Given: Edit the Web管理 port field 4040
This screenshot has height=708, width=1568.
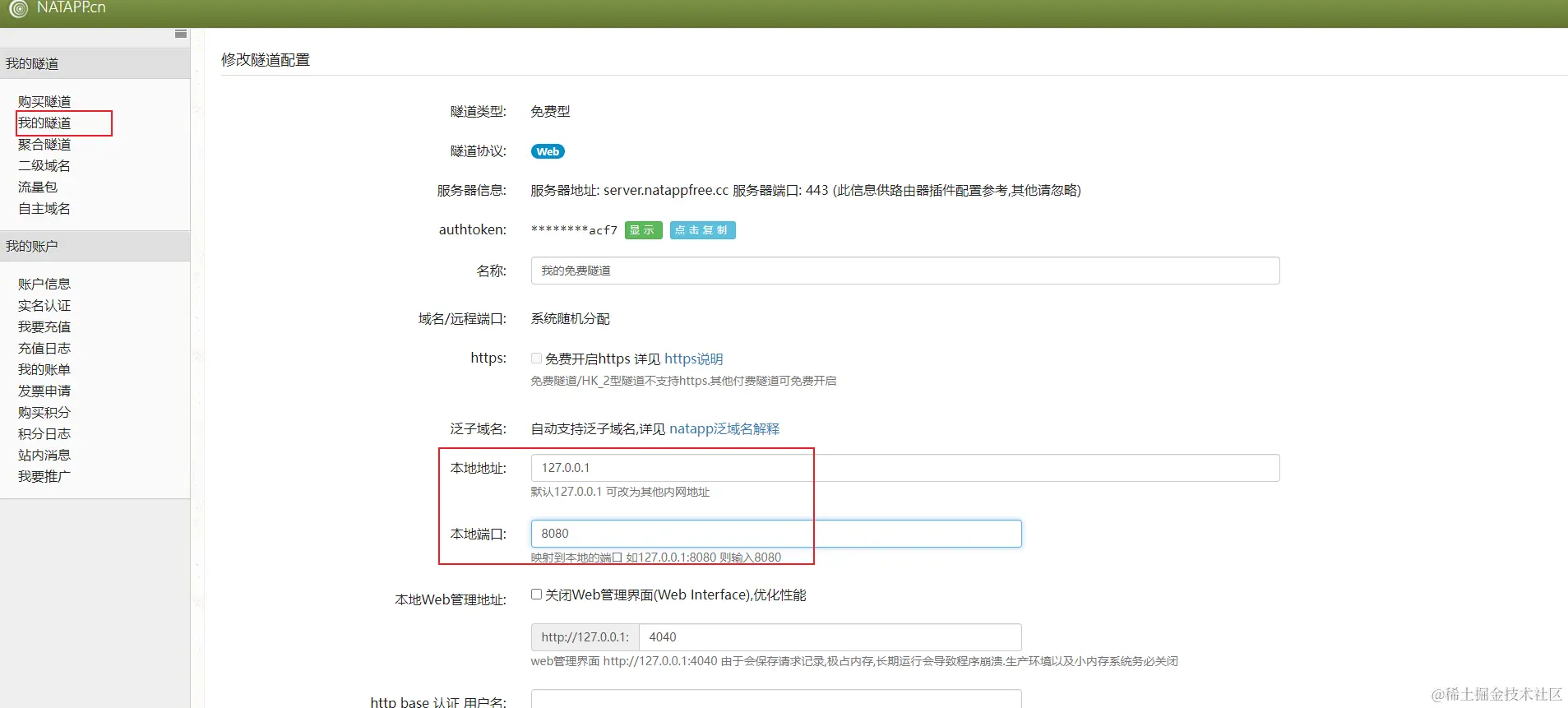Looking at the screenshot, I should point(830,637).
